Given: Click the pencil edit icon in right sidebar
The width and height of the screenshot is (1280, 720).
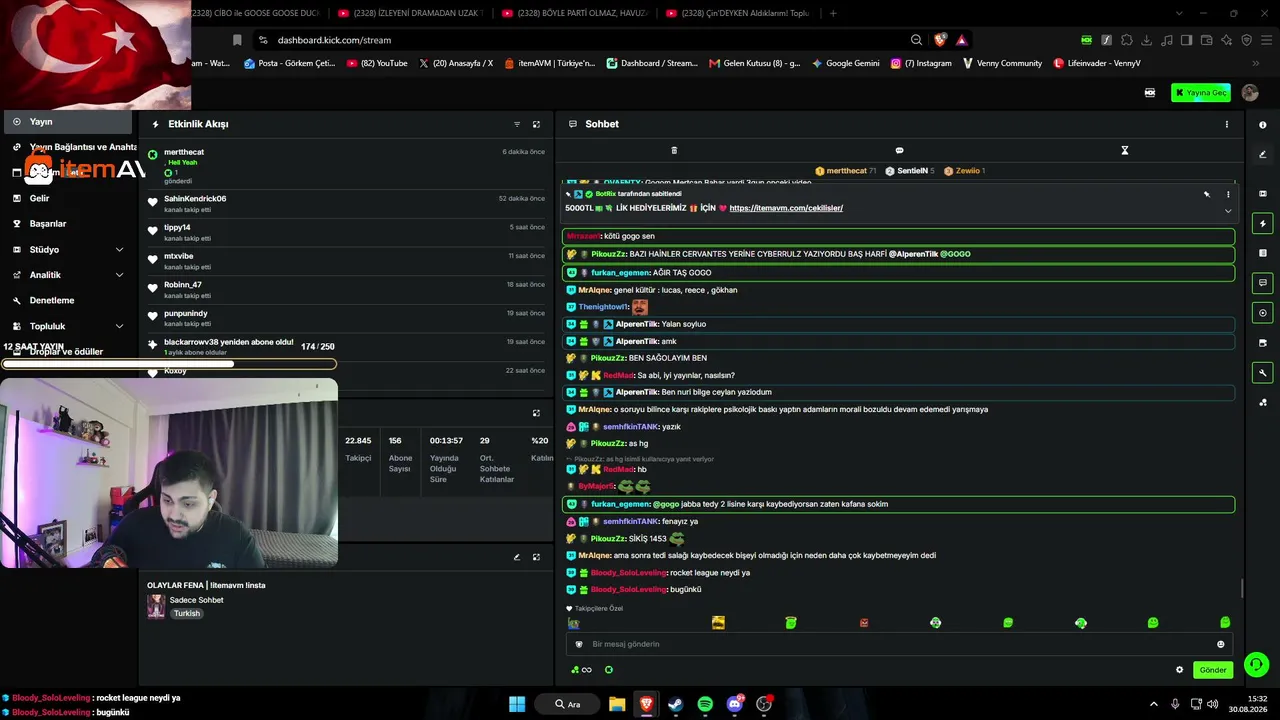Looking at the screenshot, I should [1263, 154].
